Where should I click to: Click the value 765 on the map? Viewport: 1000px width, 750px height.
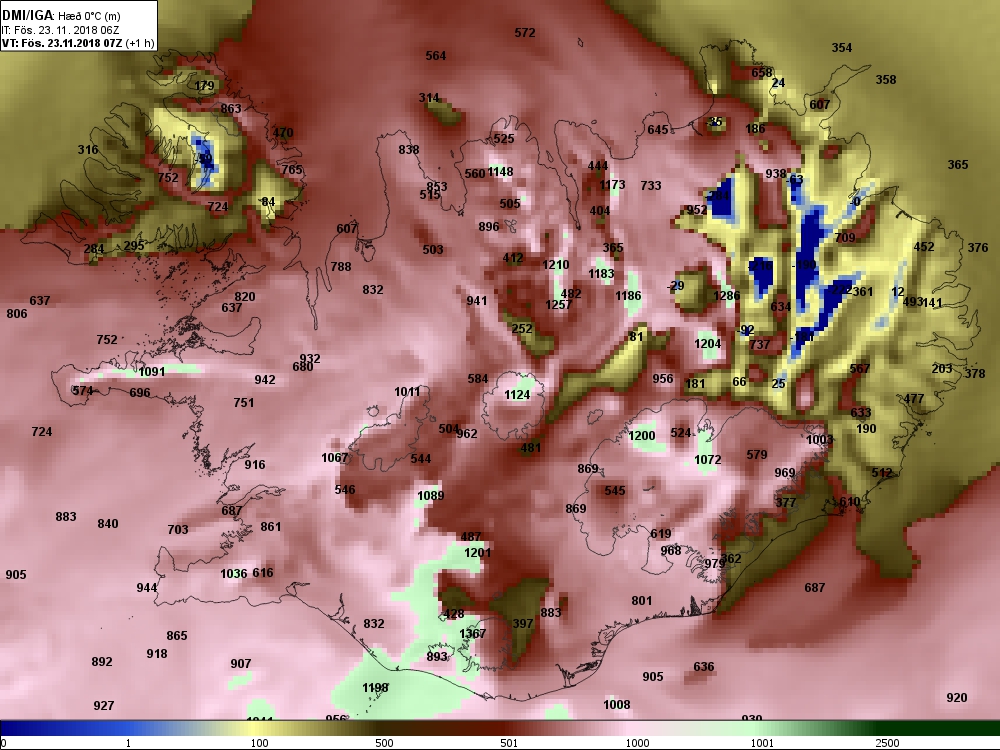pyautogui.click(x=291, y=170)
